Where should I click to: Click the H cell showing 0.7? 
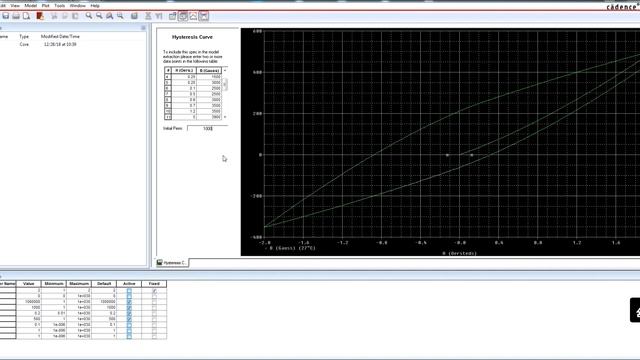(x=184, y=105)
